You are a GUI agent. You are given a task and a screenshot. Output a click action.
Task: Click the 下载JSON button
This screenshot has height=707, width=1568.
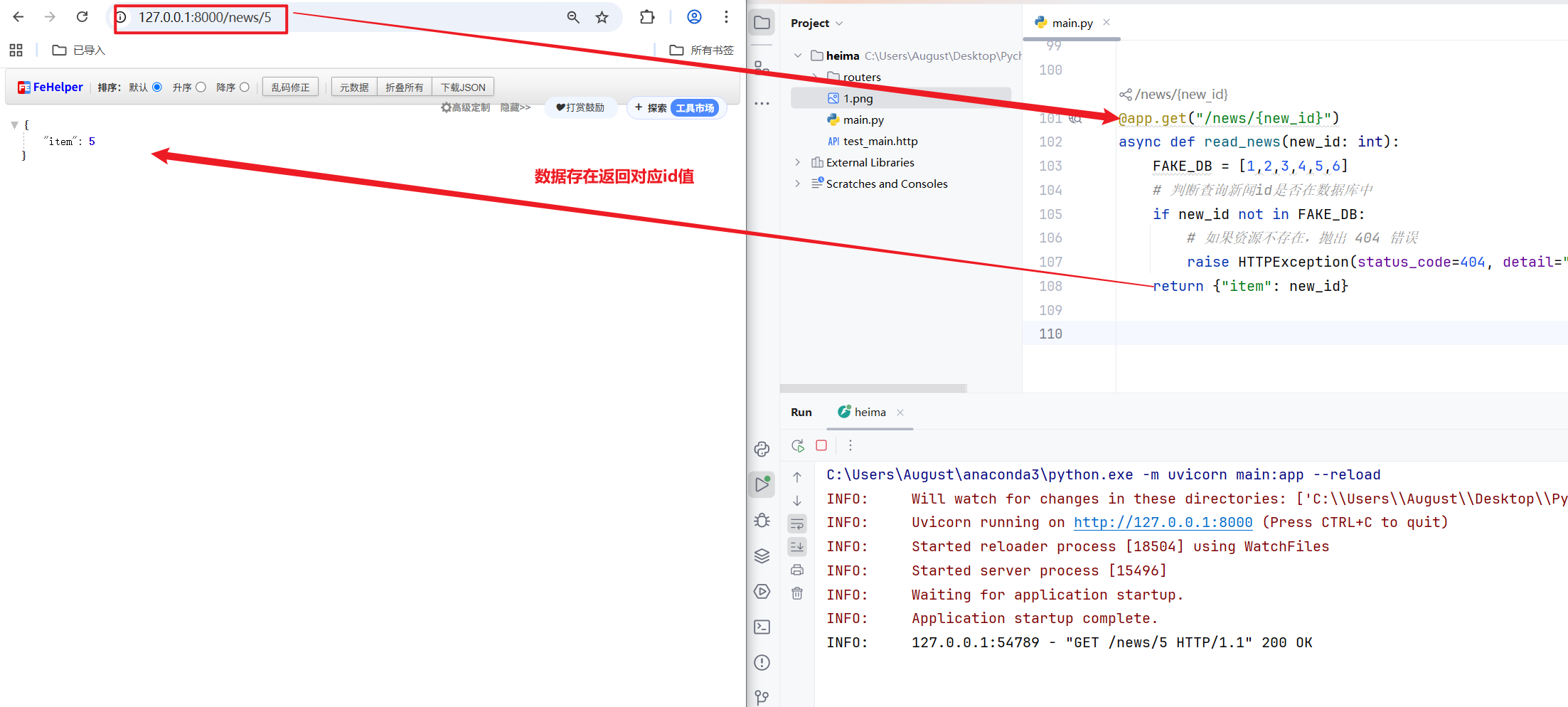(463, 87)
